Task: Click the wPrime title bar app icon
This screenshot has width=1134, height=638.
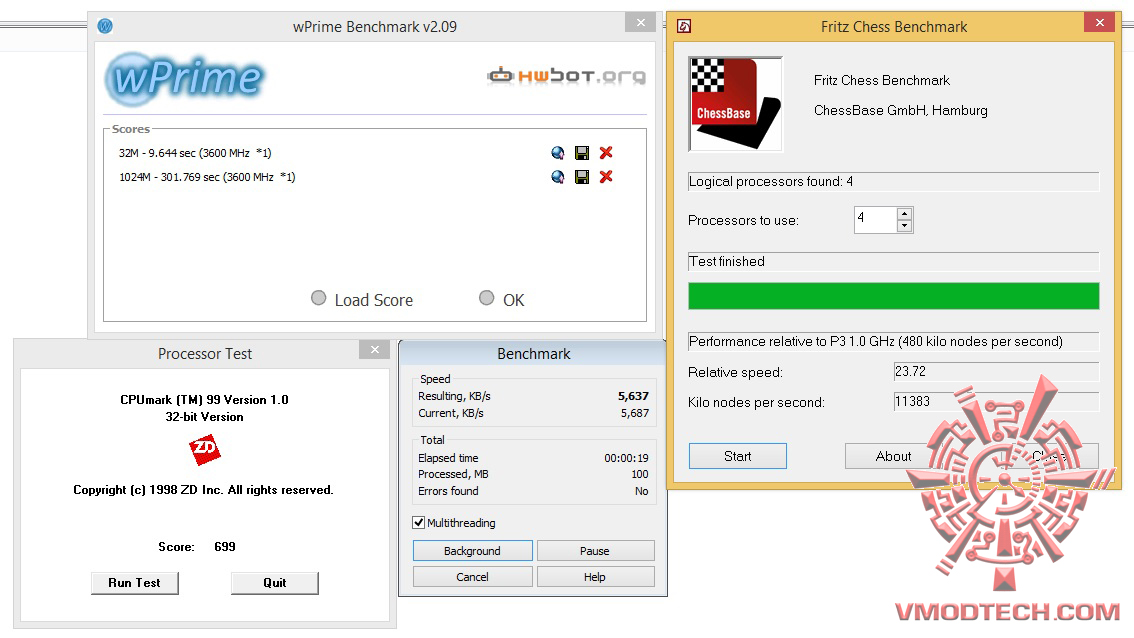Action: [x=105, y=27]
